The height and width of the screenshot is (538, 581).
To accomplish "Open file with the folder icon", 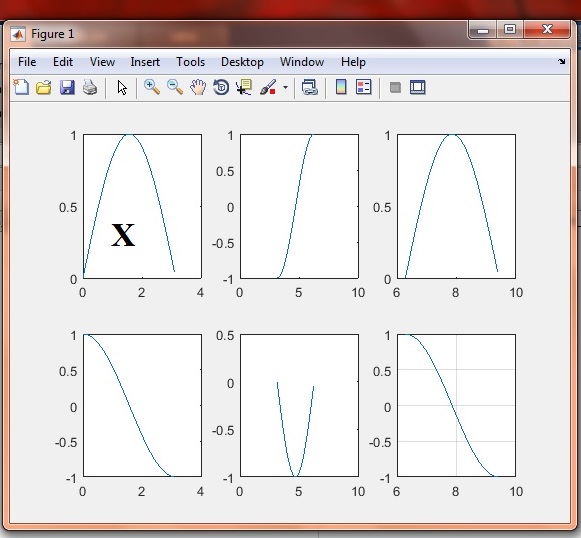I will click(44, 87).
